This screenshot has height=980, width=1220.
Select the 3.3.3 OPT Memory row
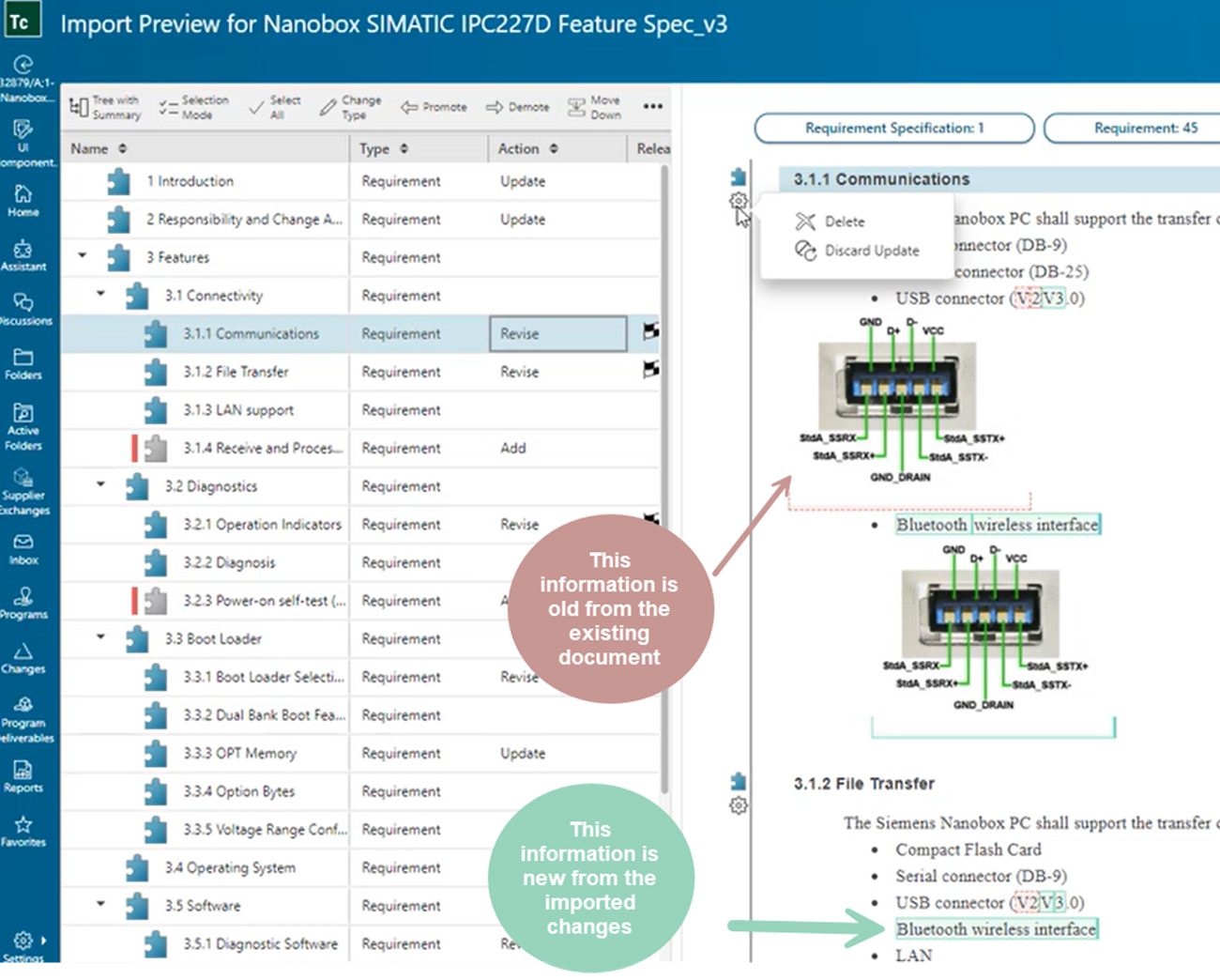pyautogui.click(x=361, y=753)
